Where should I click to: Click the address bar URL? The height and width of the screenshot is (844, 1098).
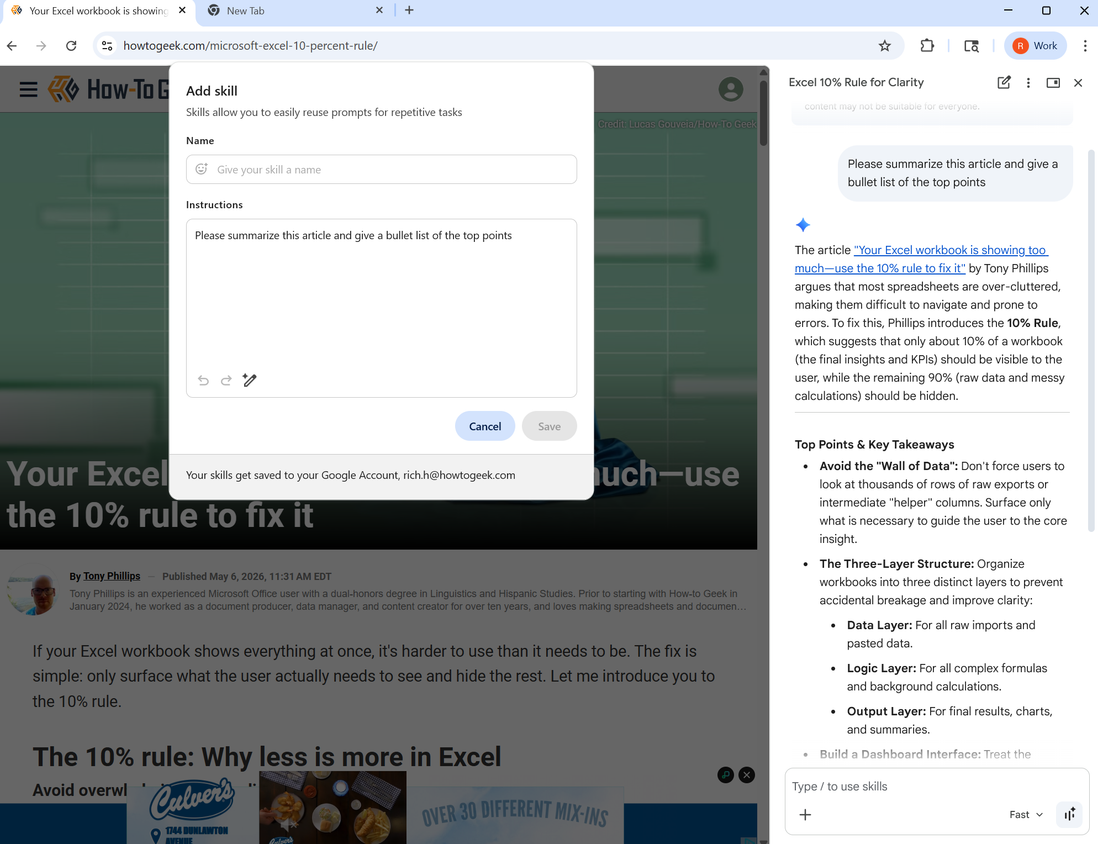250,46
